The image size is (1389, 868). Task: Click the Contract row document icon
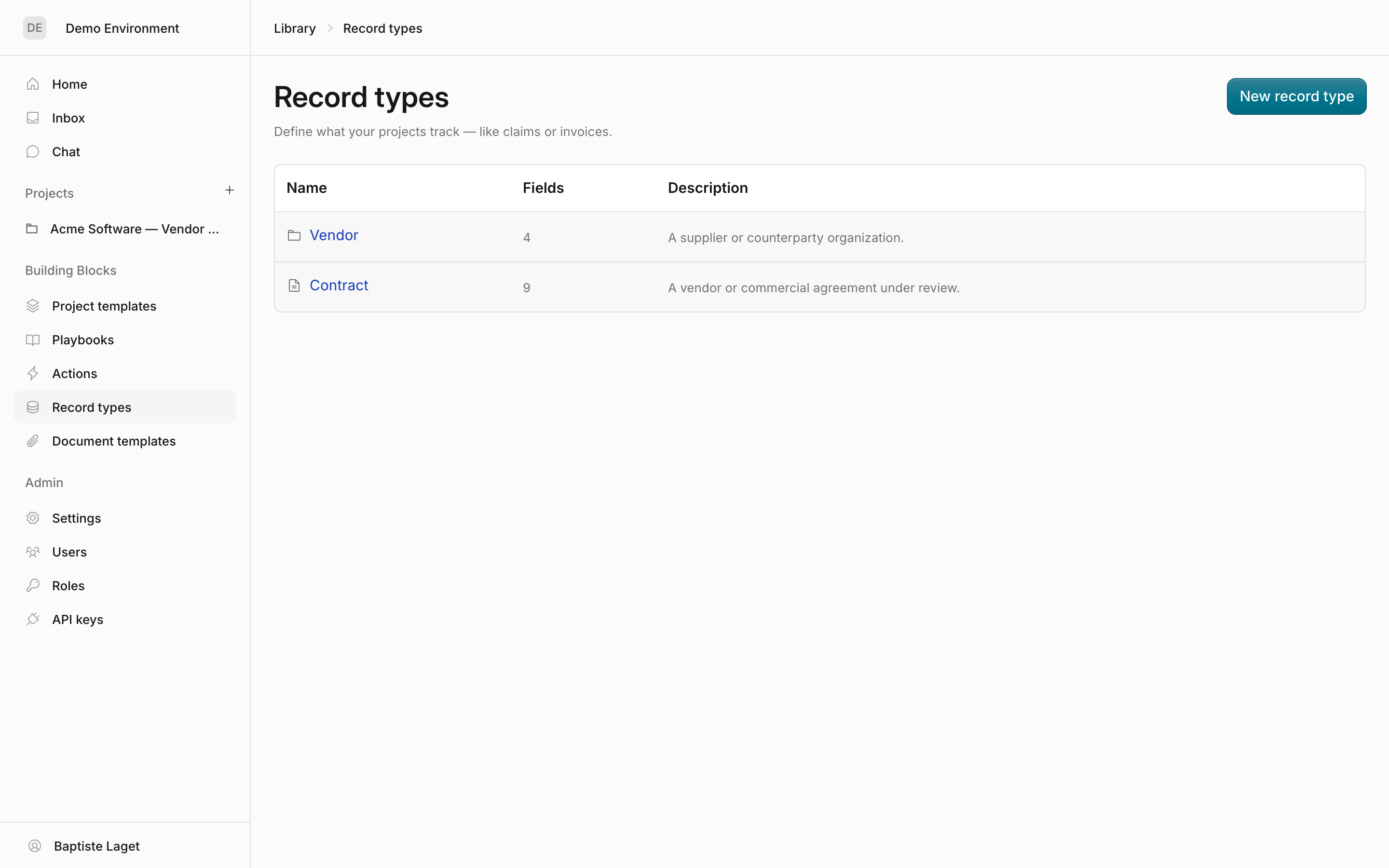tap(294, 285)
